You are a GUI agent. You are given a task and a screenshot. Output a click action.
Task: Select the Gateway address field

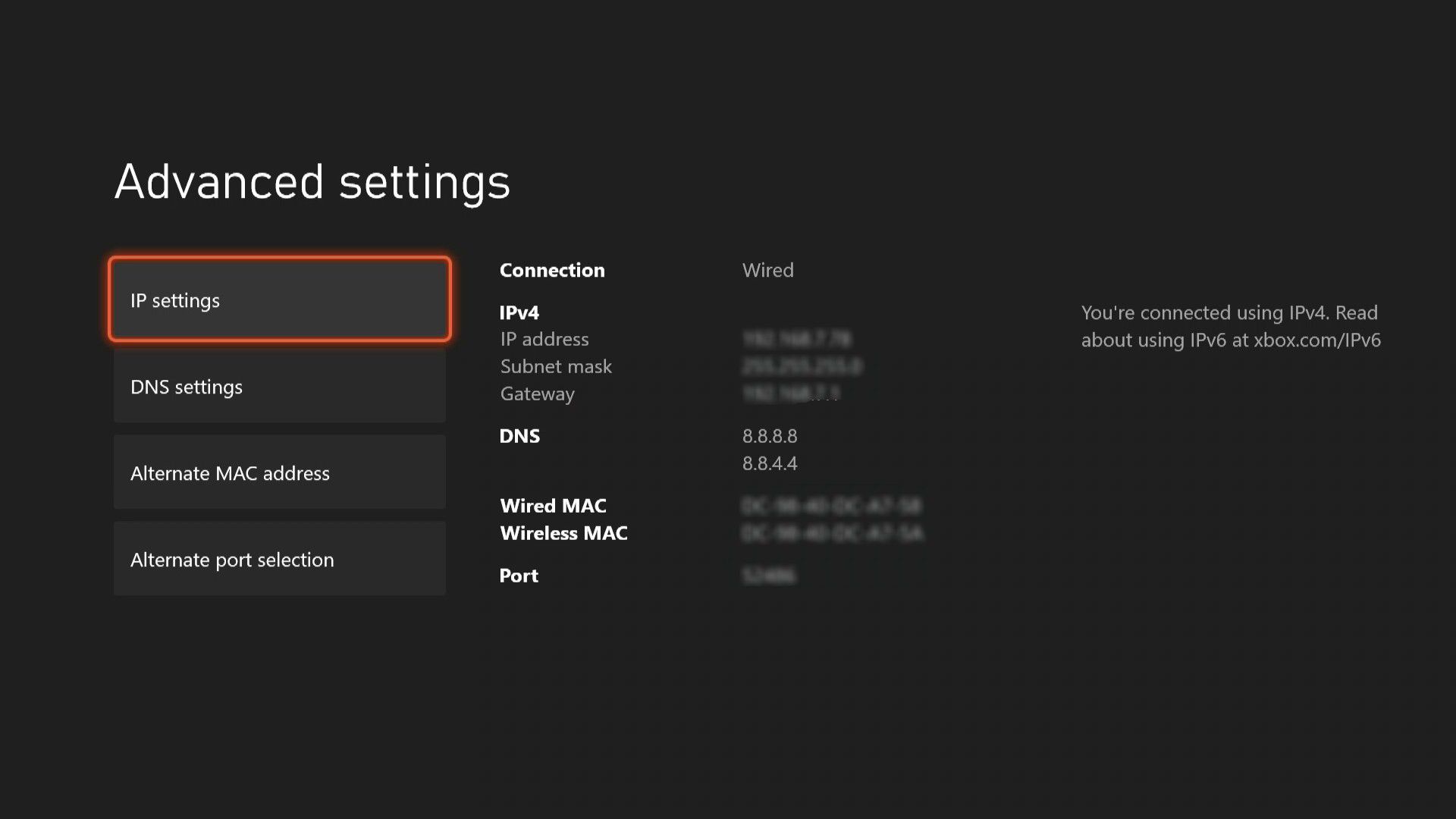click(x=791, y=394)
